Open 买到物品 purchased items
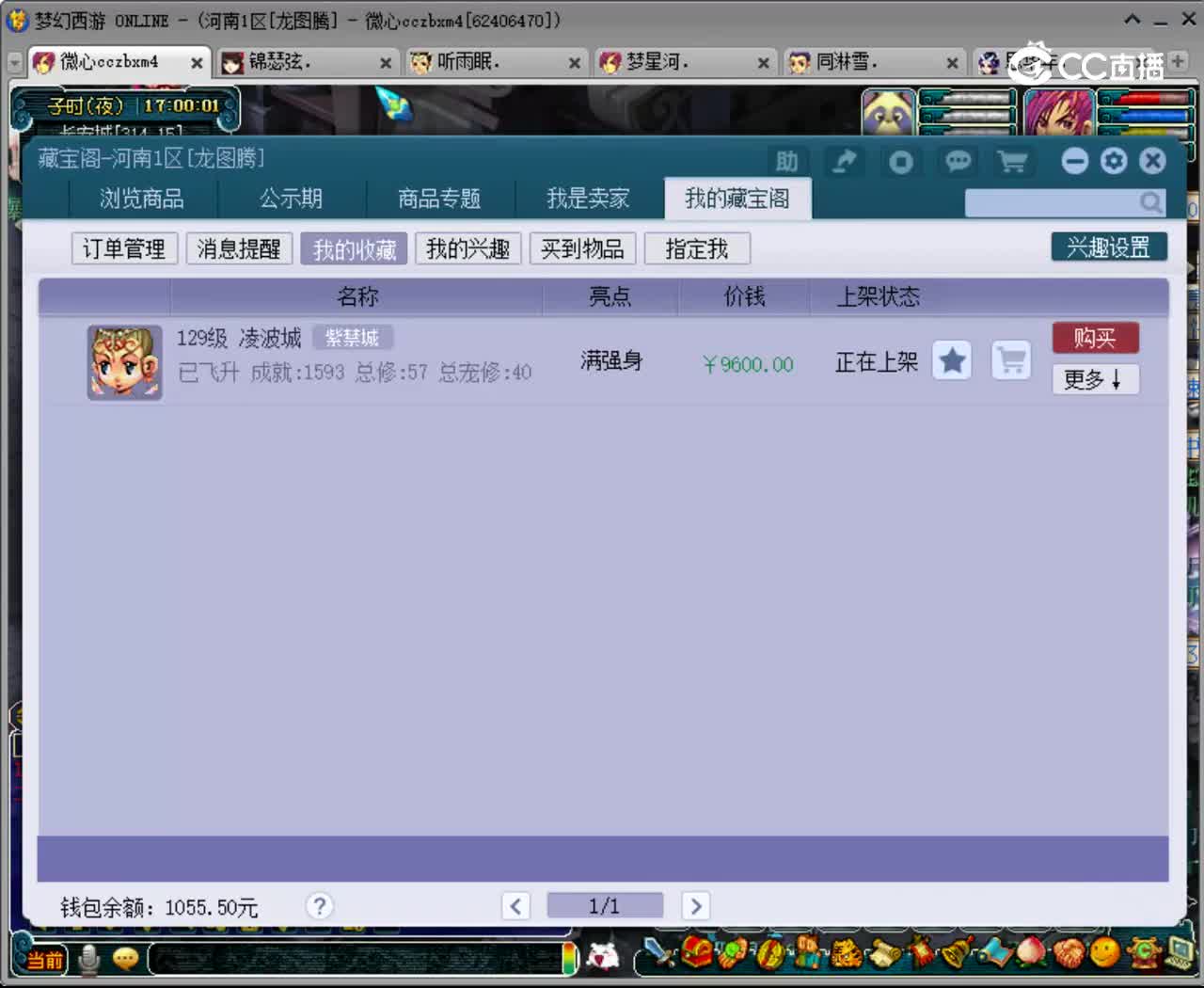1204x988 pixels. pos(582,248)
